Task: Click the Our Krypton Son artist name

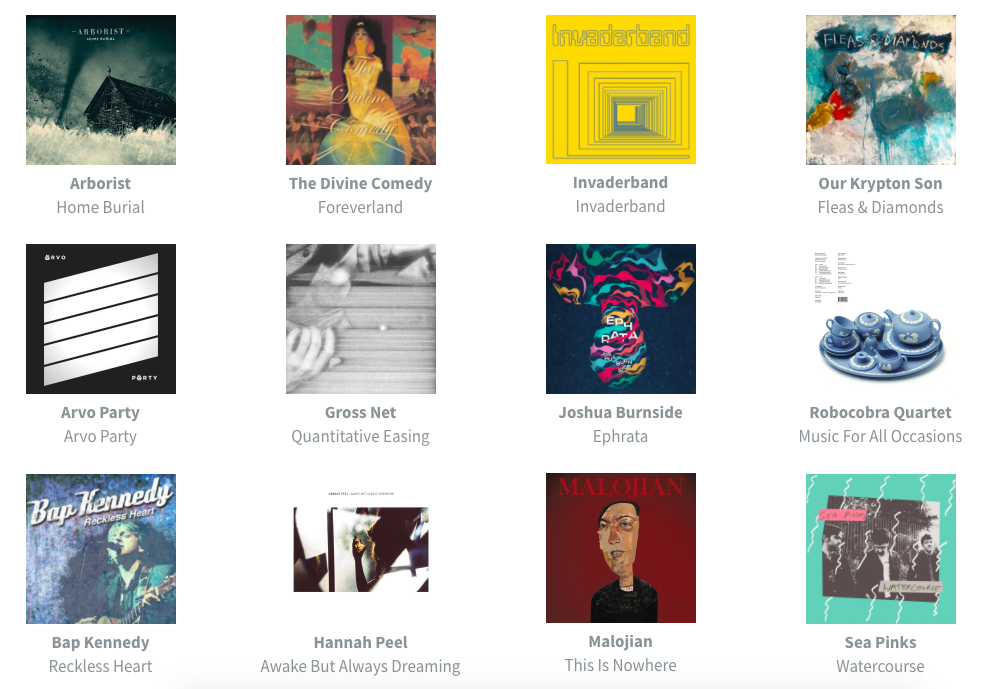Action: click(x=880, y=183)
